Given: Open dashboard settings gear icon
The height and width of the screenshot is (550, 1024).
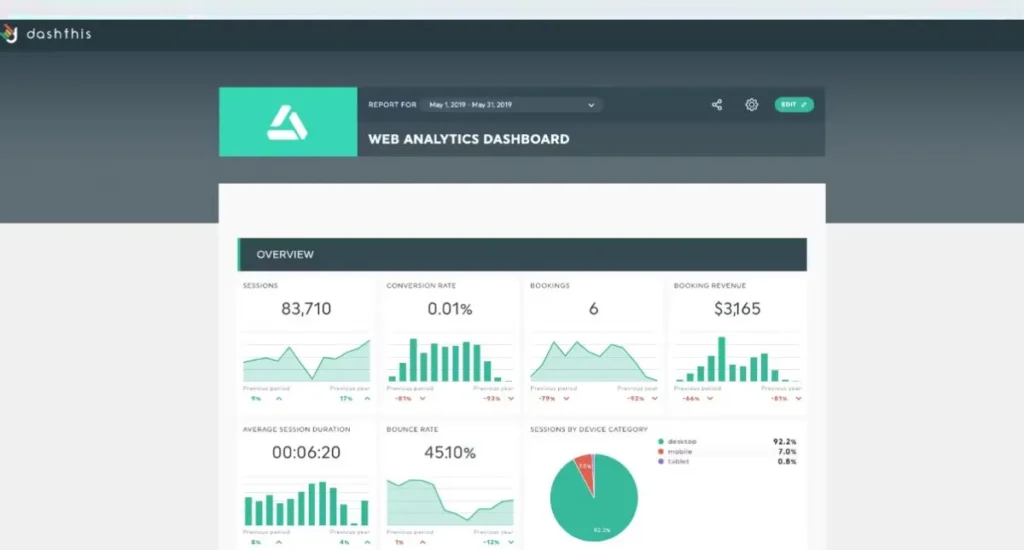Looking at the screenshot, I should pyautogui.click(x=751, y=105).
